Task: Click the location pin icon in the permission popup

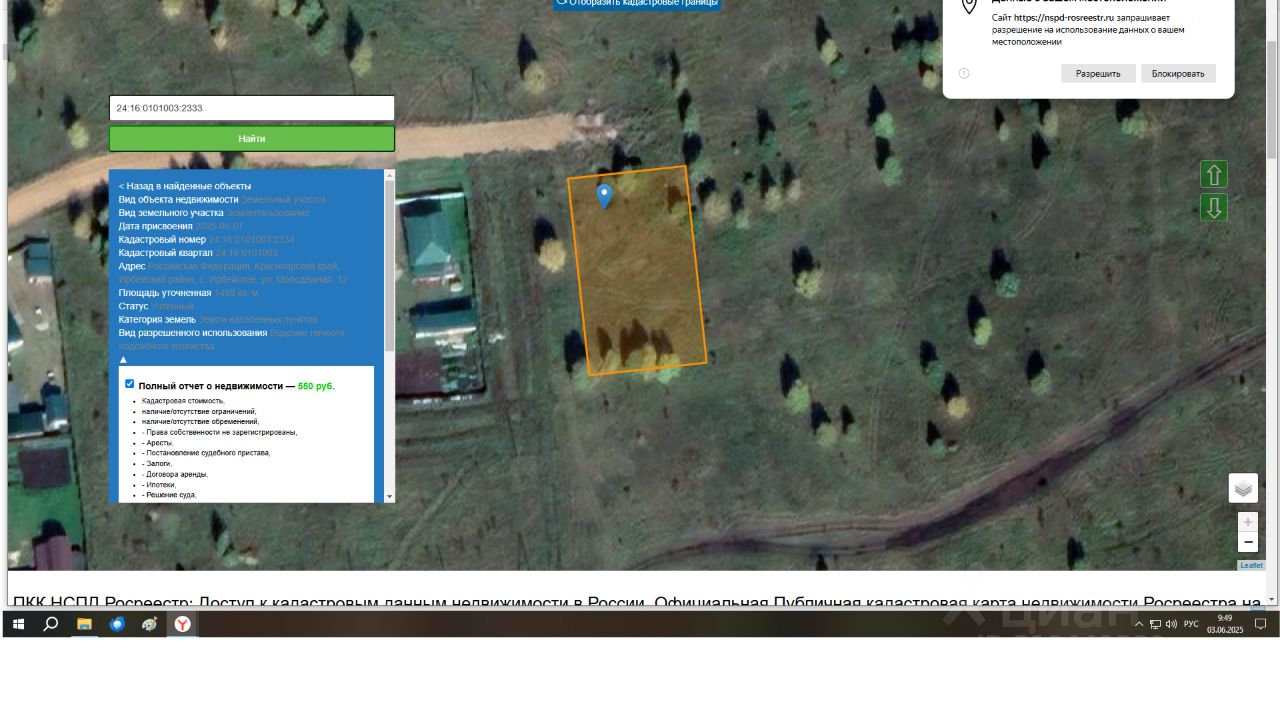Action: (968, 7)
